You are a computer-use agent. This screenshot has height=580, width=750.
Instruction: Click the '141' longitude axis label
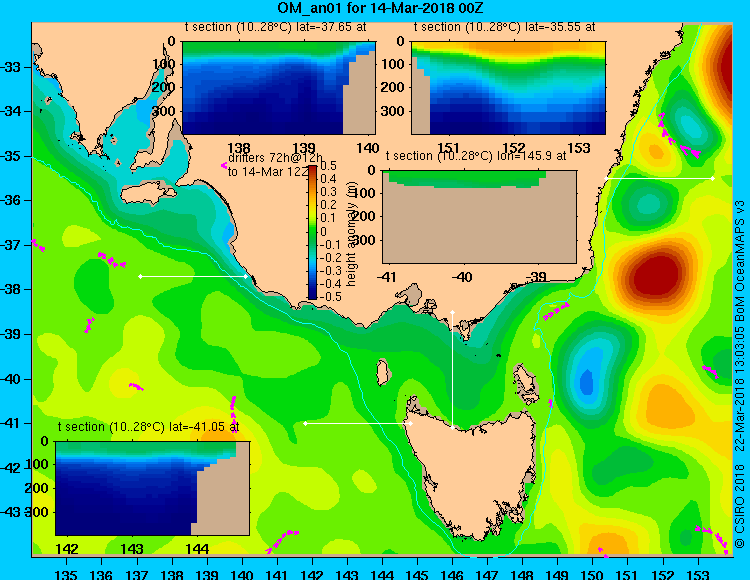[x=276, y=574]
